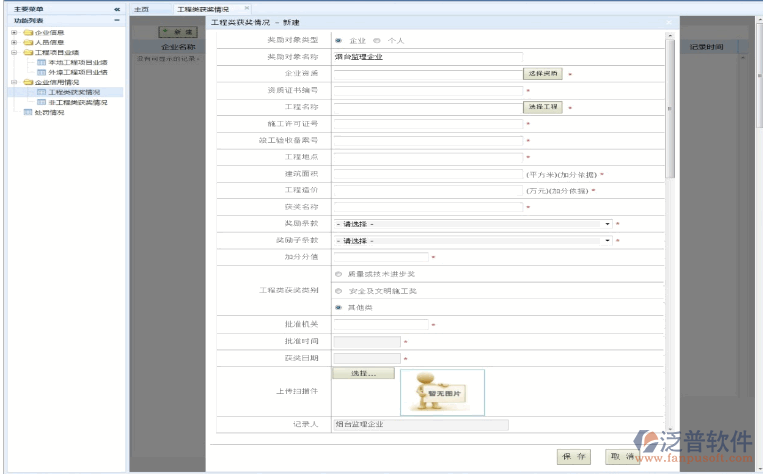Click the 非工程类获奖情况 grid icon
The image size is (763, 474).
(41, 102)
